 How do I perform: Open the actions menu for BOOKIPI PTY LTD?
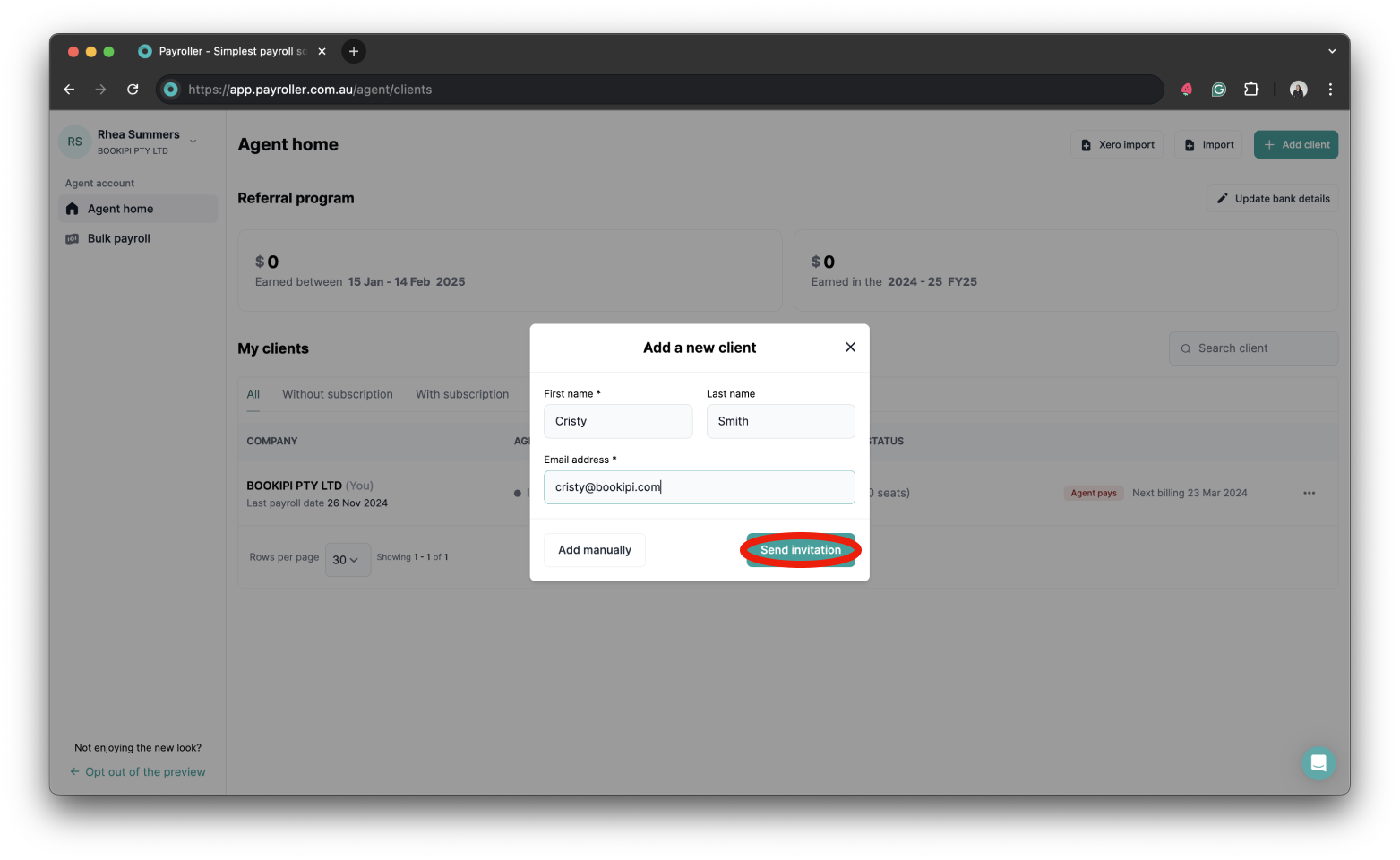pos(1309,493)
